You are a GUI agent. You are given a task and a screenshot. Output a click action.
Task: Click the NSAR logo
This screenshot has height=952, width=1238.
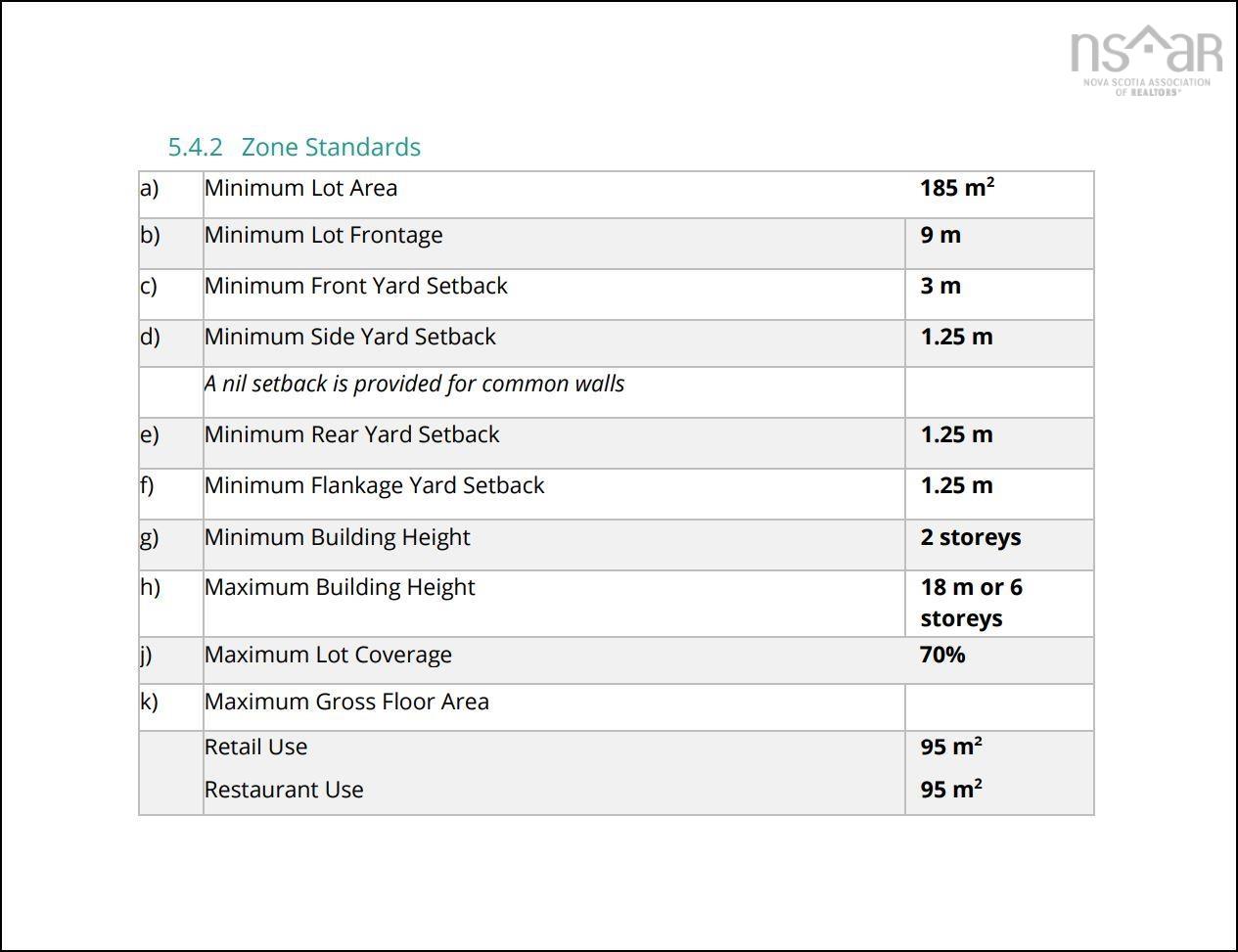(1146, 61)
